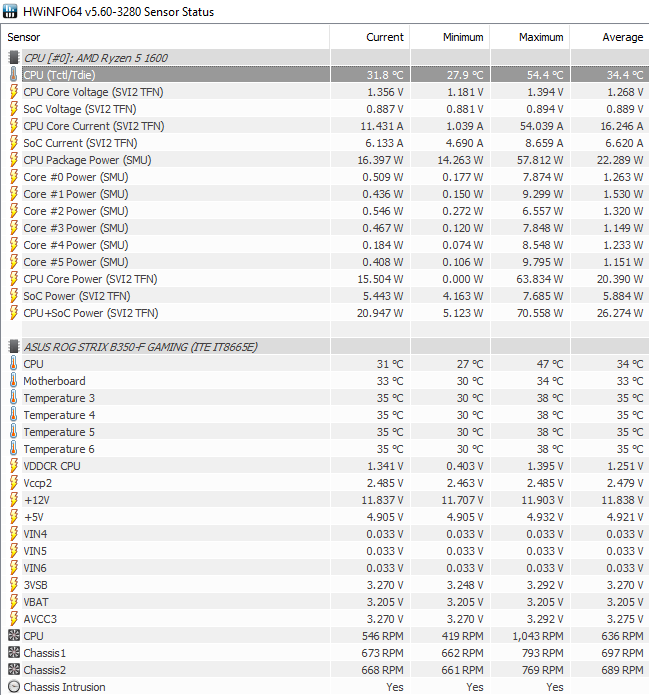Click lightning icon beside 3VSB row

click(x=14, y=585)
